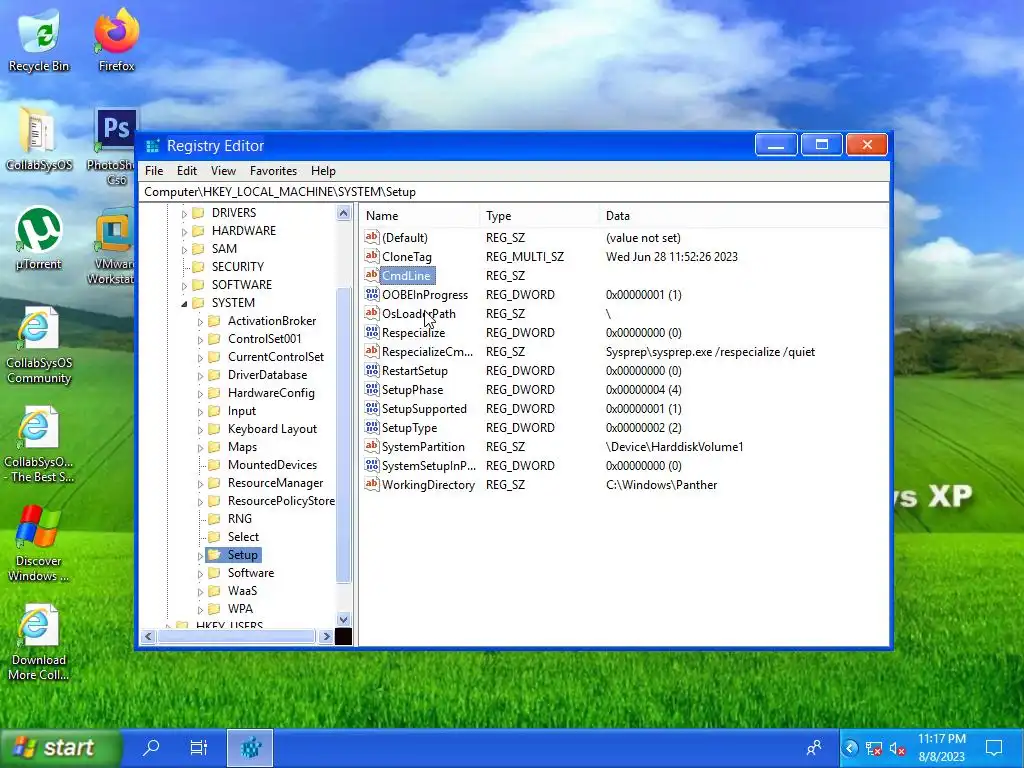Click the CloneTag value string icon

point(372,256)
